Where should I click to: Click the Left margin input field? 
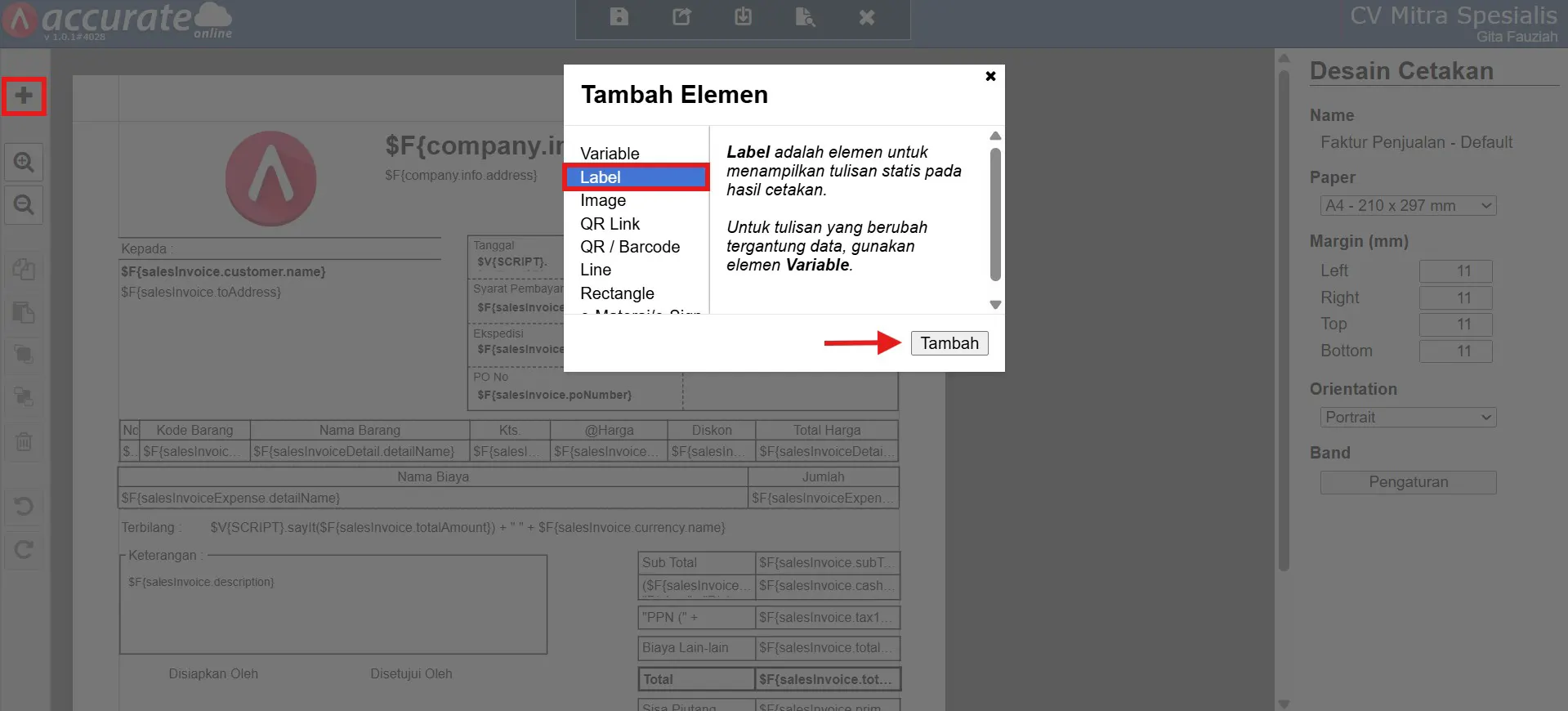(1455, 271)
